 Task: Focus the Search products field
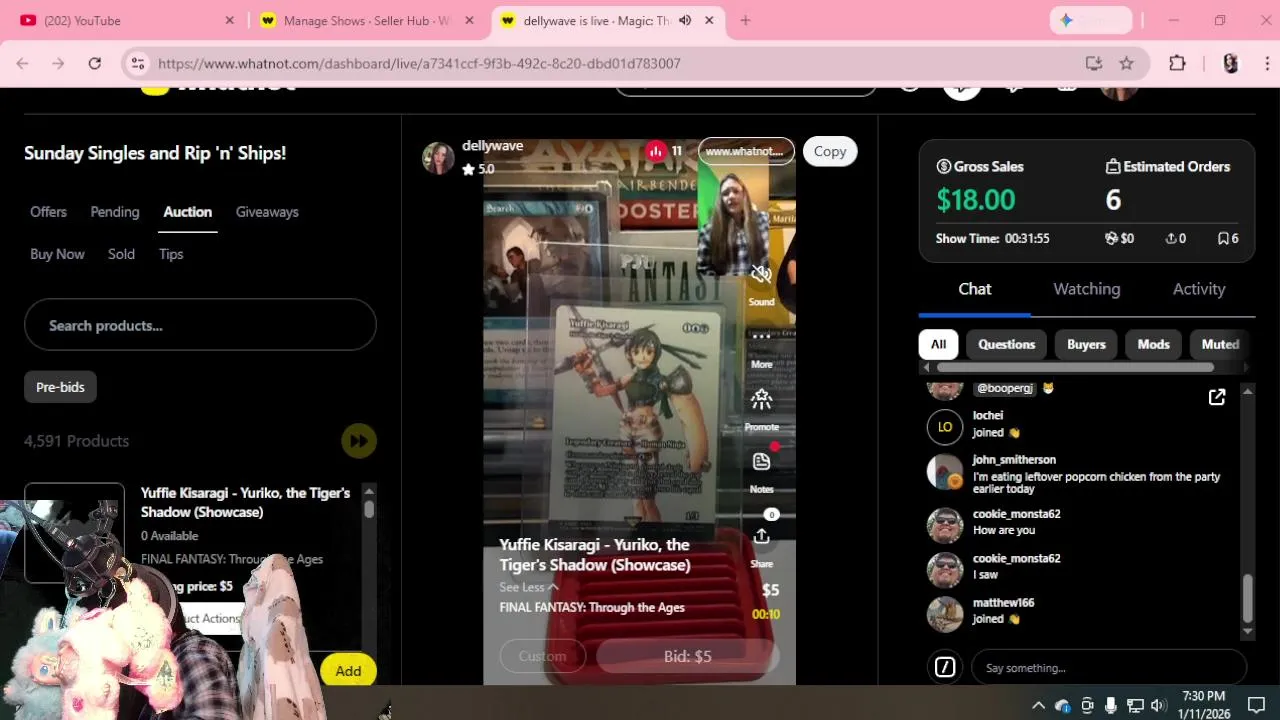click(x=200, y=325)
